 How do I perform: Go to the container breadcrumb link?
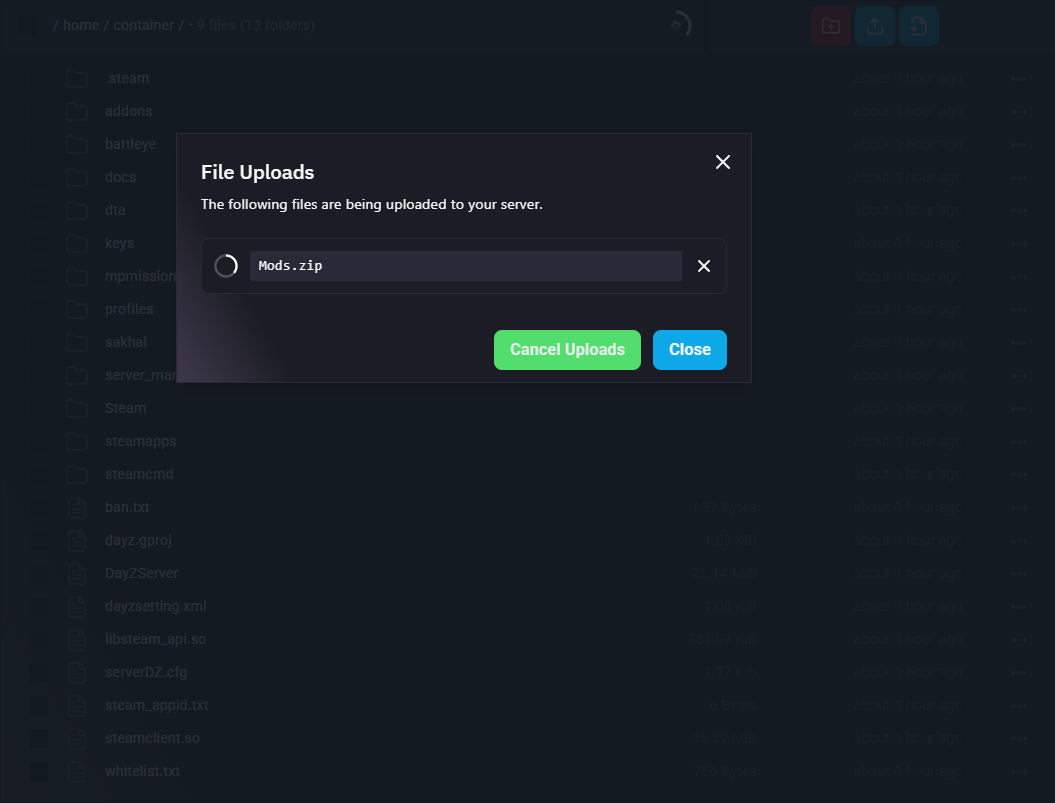143,25
